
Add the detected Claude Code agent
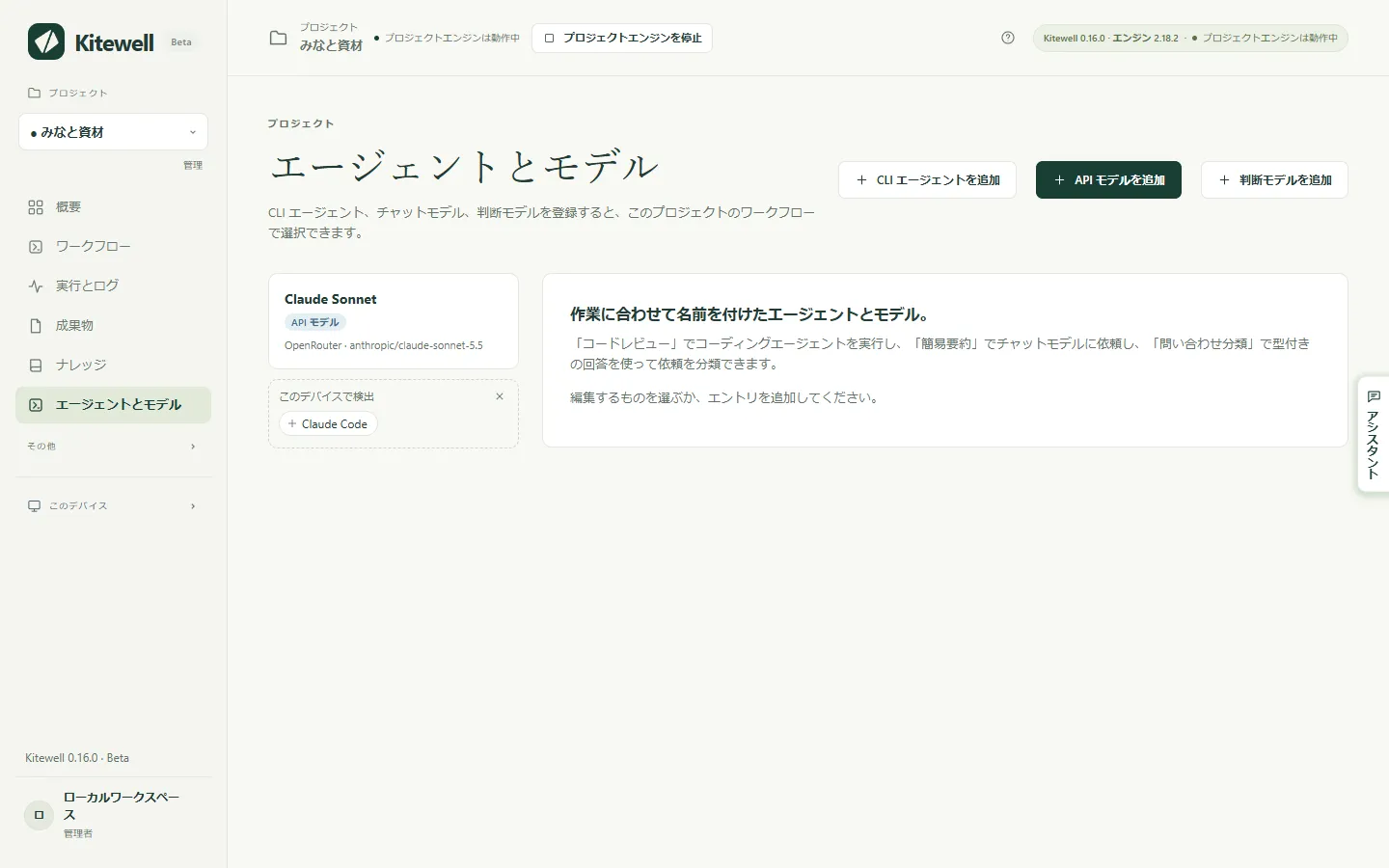click(328, 424)
